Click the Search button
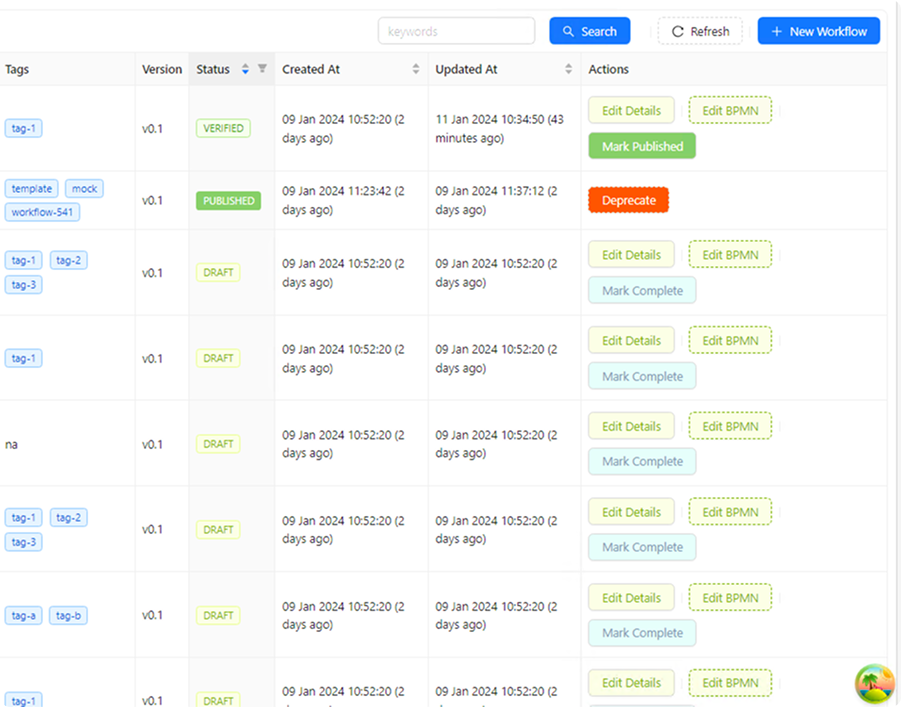 pos(589,31)
